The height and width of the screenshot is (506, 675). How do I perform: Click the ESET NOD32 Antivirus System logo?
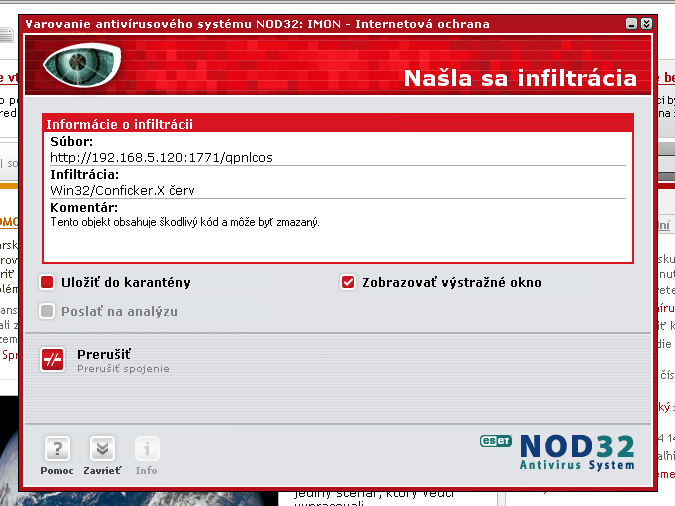[x=557, y=452]
